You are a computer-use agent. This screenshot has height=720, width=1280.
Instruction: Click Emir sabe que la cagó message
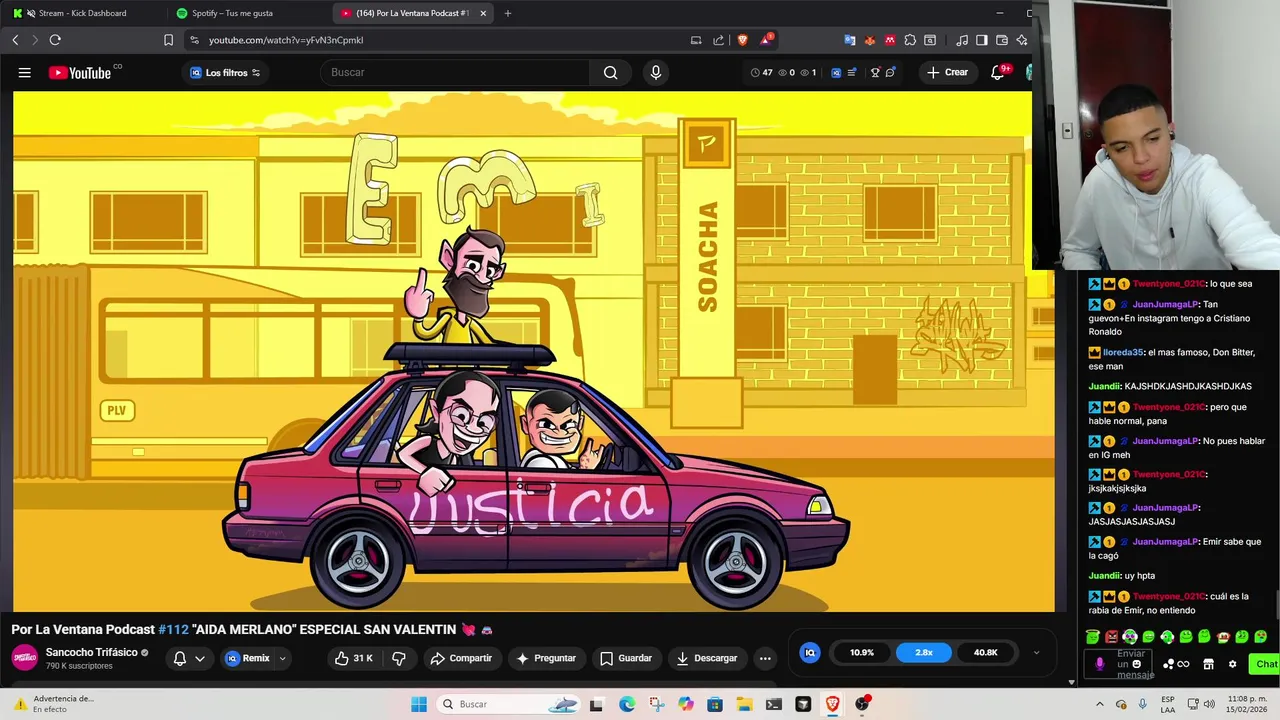1175,548
